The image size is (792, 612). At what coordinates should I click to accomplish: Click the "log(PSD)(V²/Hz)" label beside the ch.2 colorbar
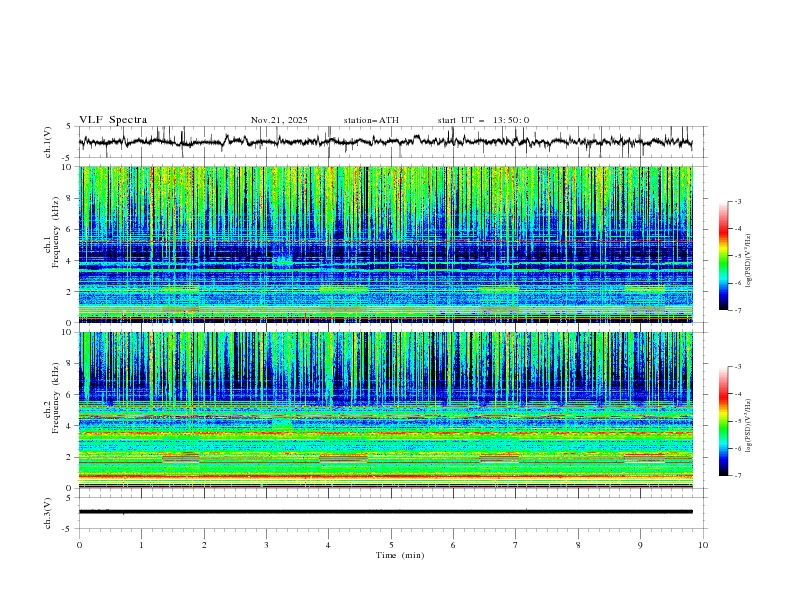(x=749, y=425)
